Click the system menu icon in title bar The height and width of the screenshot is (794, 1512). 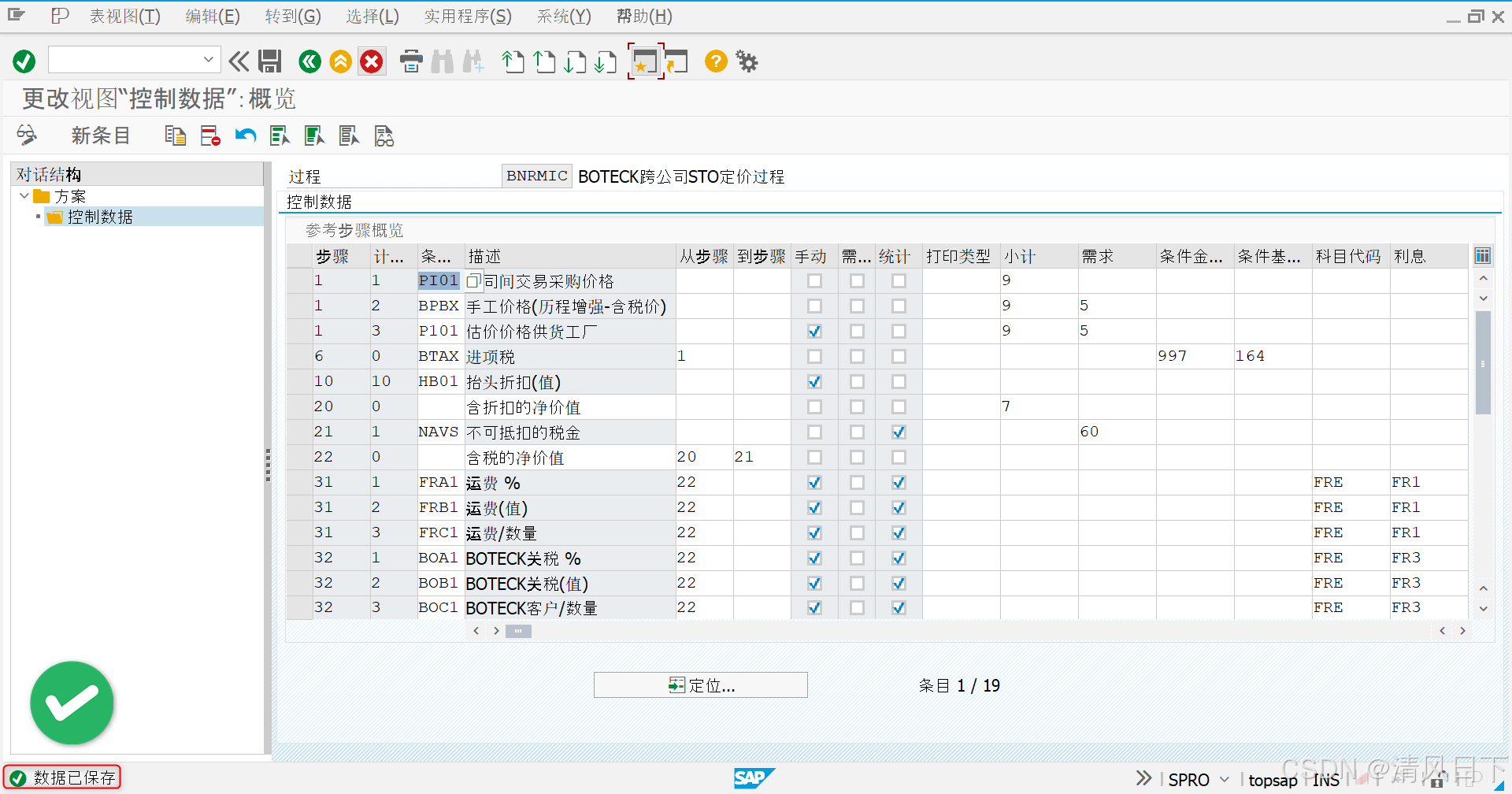17,15
